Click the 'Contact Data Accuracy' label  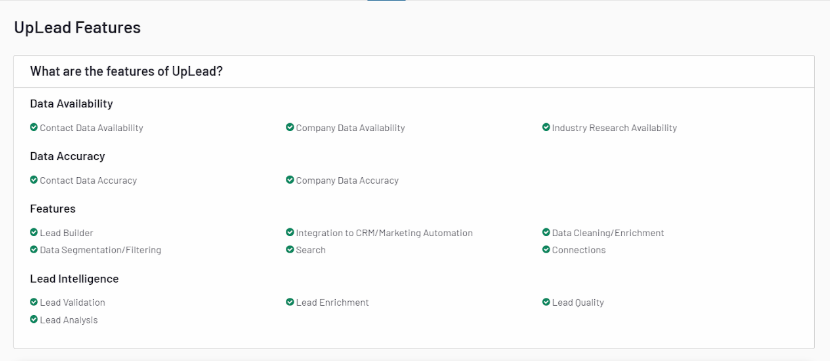pos(88,181)
